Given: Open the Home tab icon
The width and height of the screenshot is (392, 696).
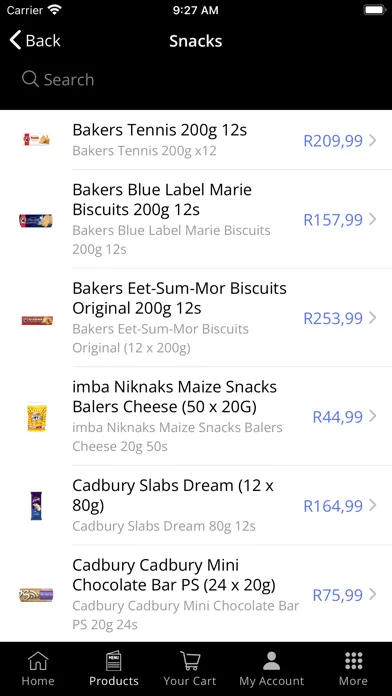Looking at the screenshot, I should (x=38, y=661).
